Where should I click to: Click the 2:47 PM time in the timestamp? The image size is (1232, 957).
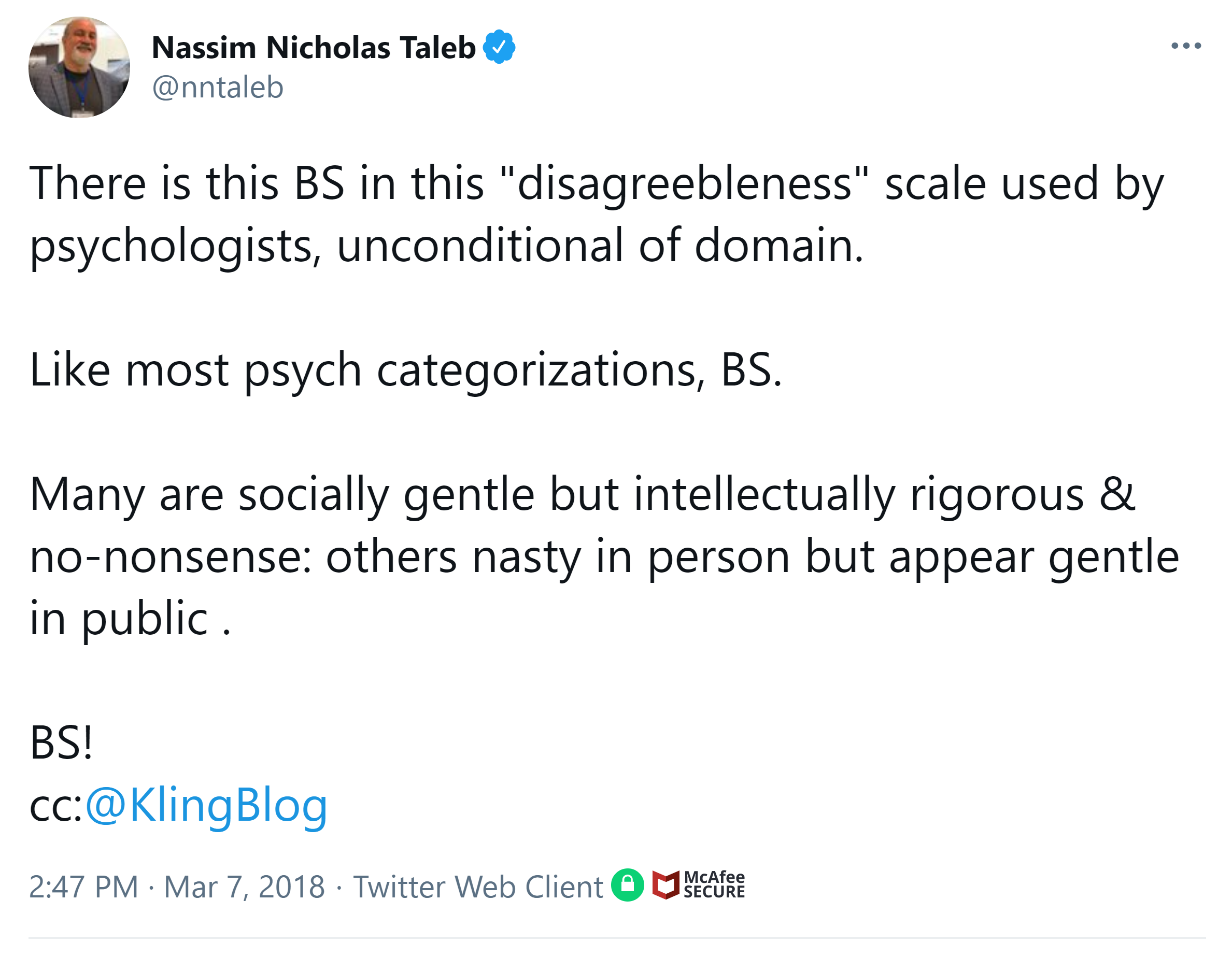[x=83, y=887]
